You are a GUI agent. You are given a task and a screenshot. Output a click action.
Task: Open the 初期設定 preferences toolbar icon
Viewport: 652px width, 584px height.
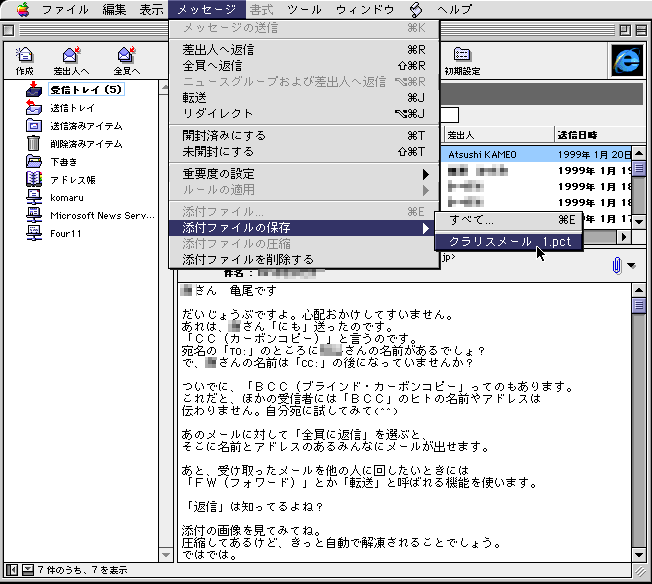[462, 59]
